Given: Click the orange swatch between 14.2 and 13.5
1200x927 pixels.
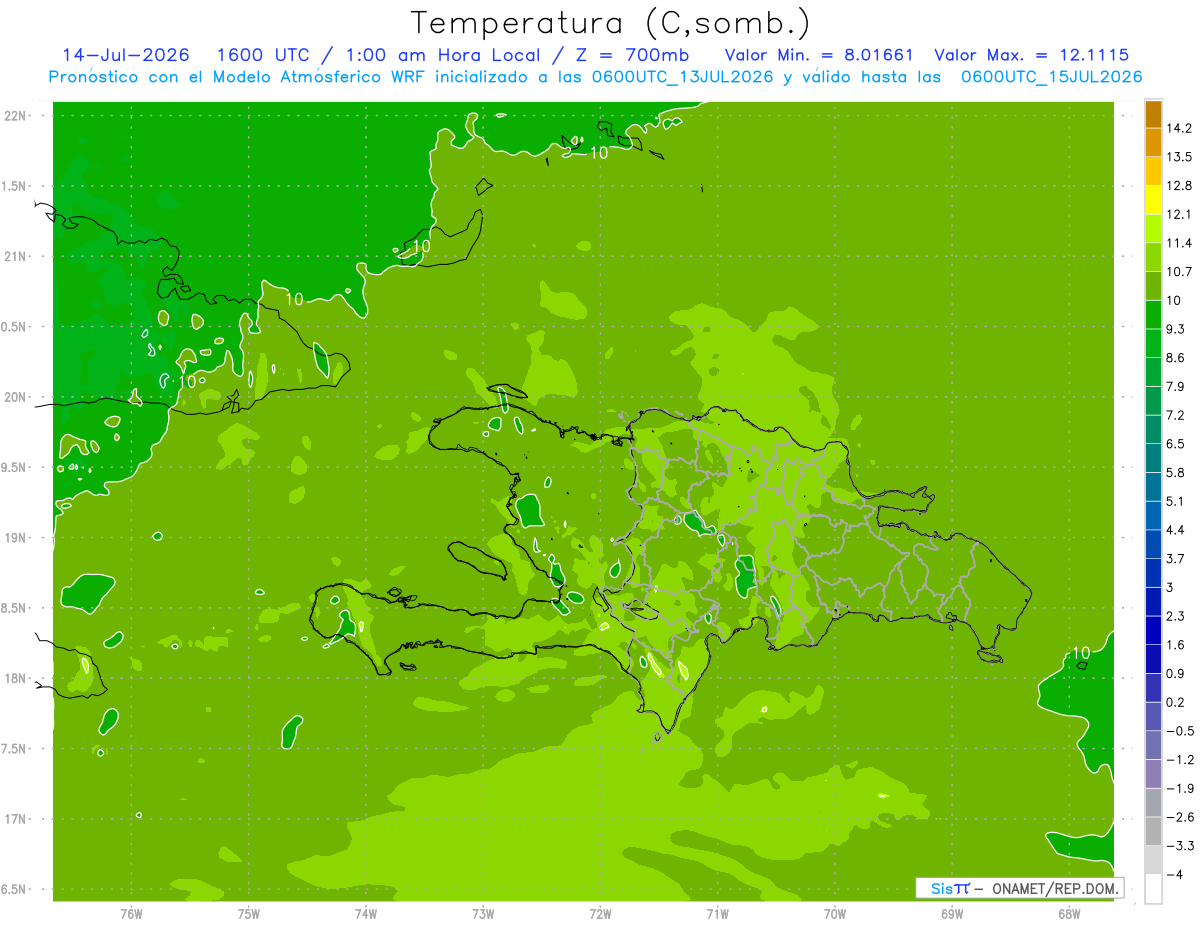Looking at the screenshot, I should tap(1153, 142).
